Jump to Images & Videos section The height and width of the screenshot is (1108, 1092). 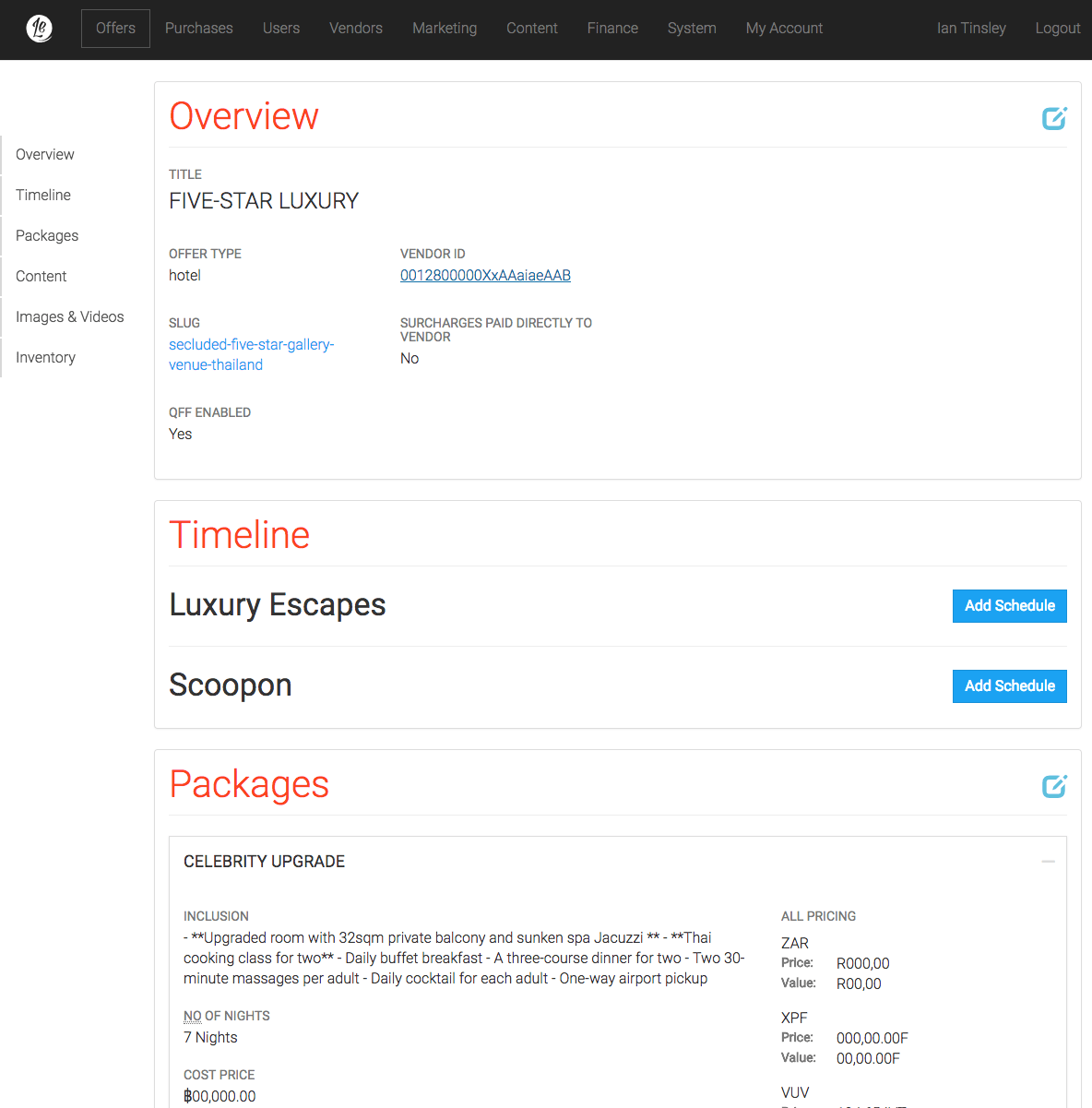point(69,317)
